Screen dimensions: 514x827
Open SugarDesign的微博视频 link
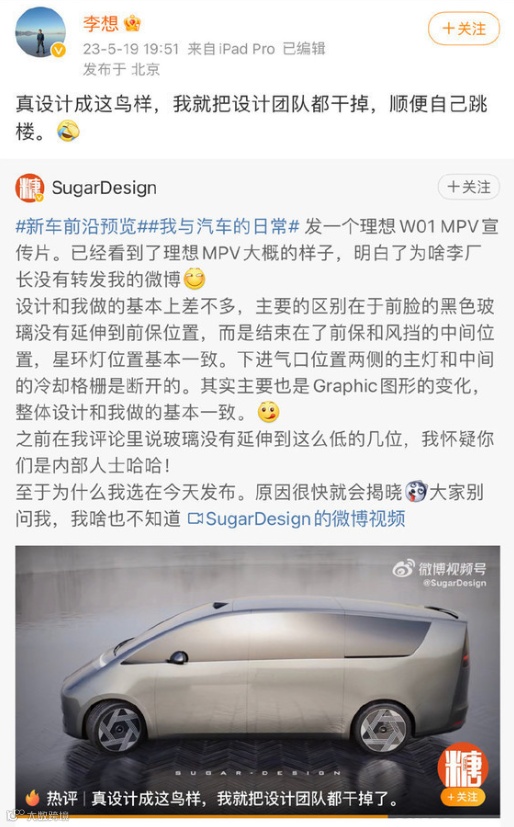(305, 519)
